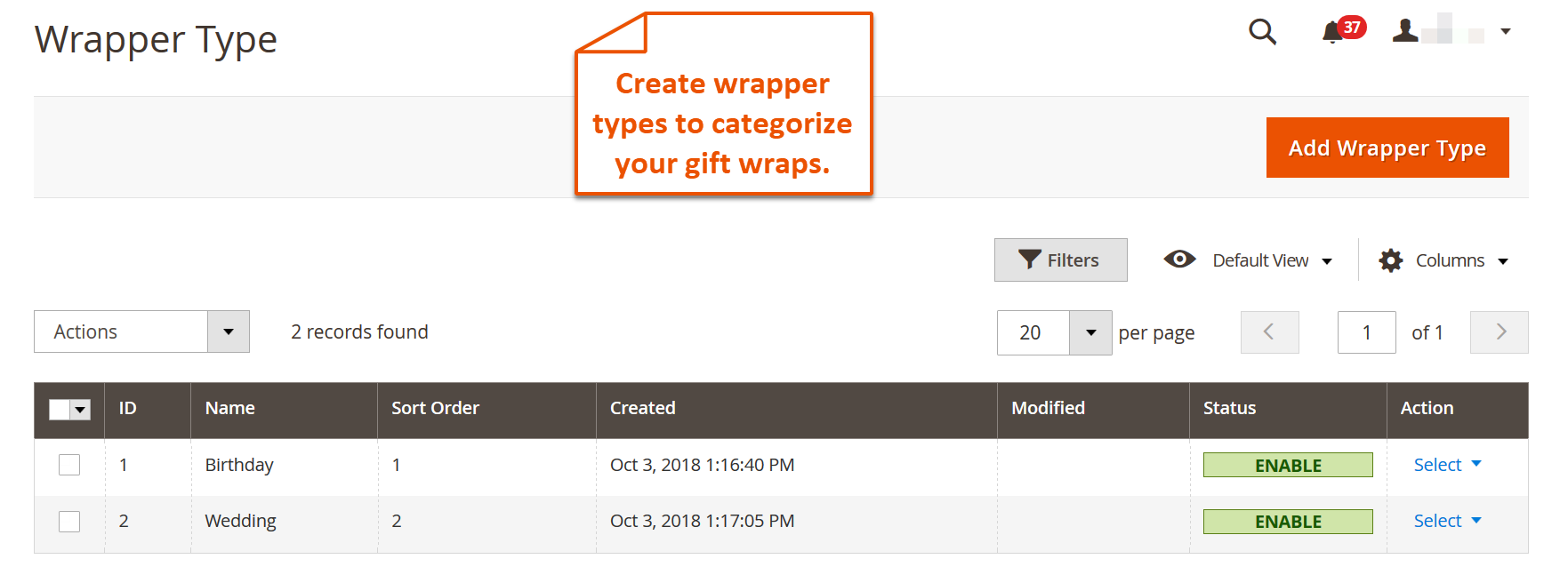Image resolution: width=1568 pixels, height=567 pixels.
Task: Go to next page arrow
Action: [1500, 332]
